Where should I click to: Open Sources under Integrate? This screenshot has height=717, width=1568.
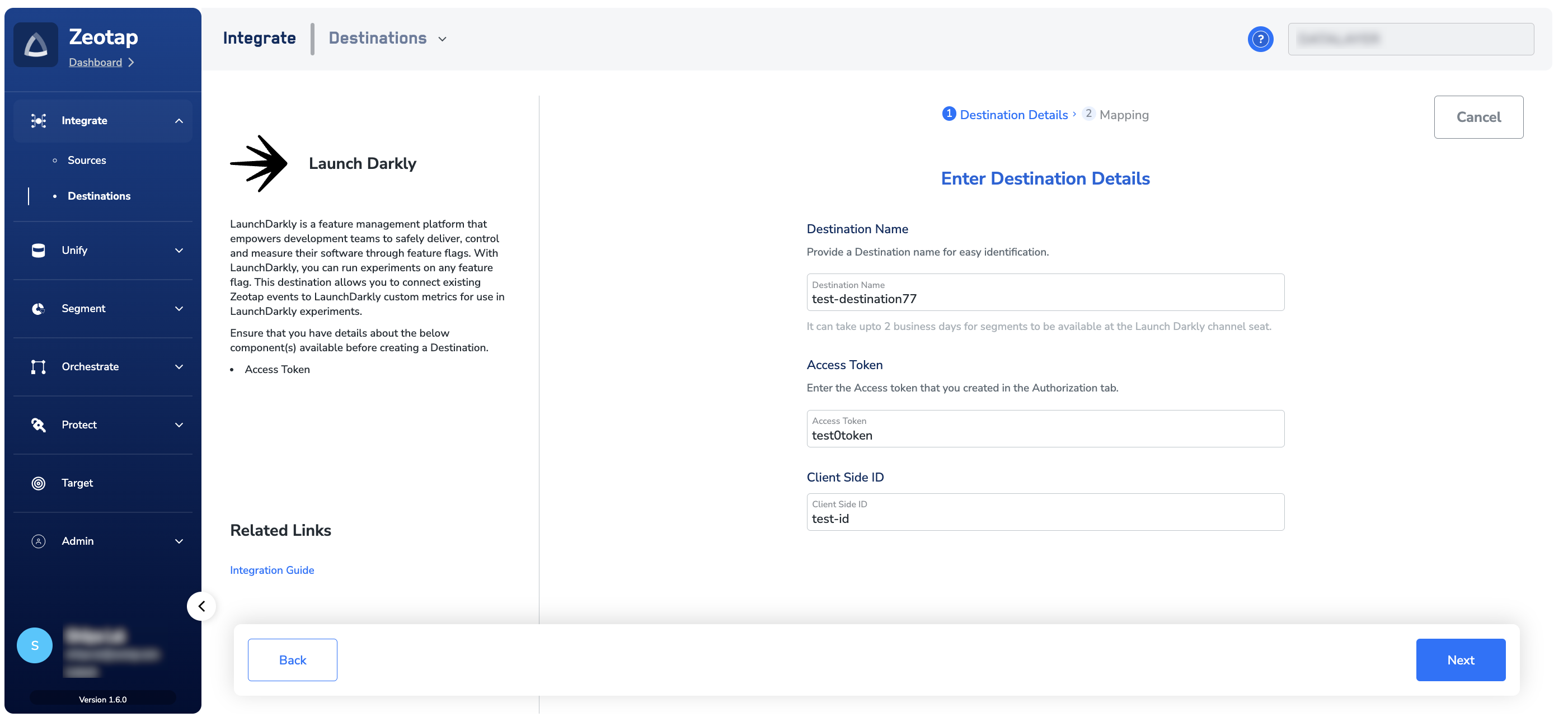(86, 160)
